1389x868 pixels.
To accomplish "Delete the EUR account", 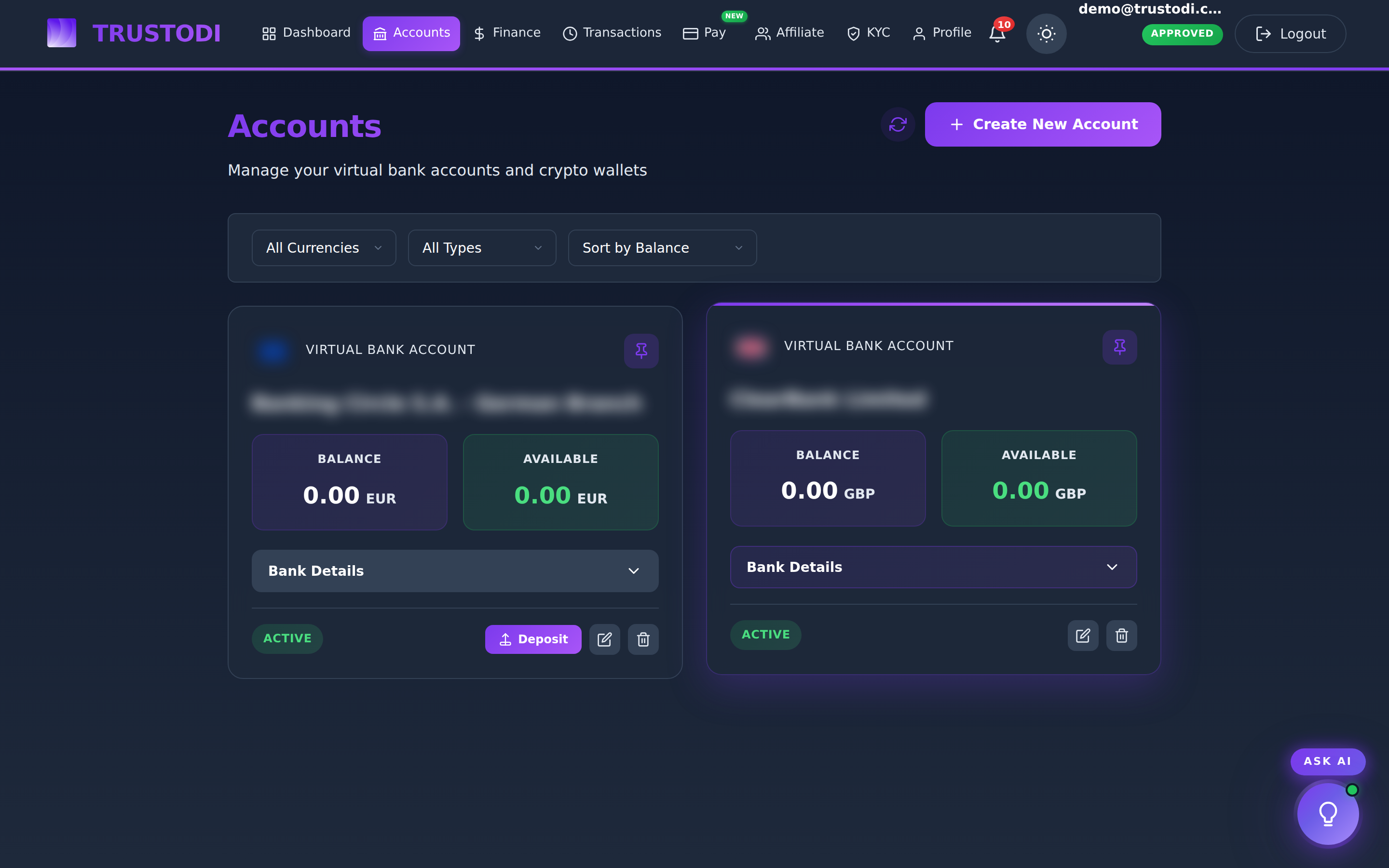I will coord(643,639).
